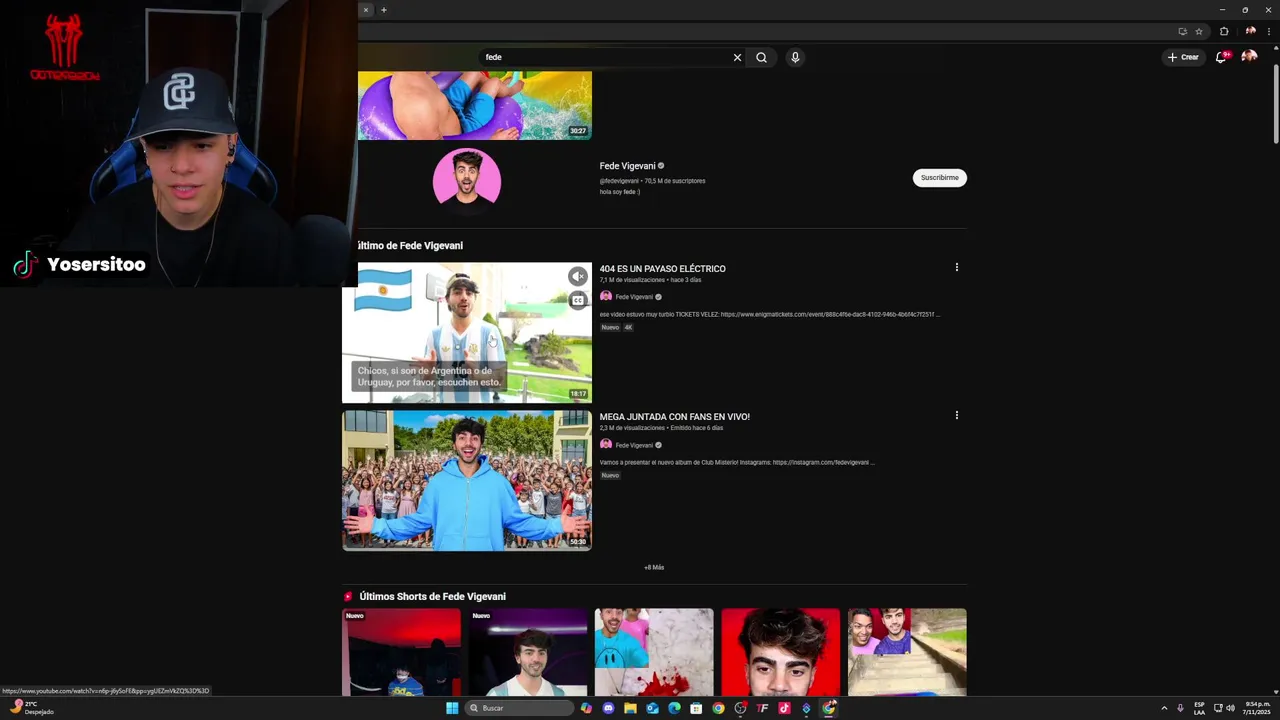Open Fede Vigevani channel avatar
The width and height of the screenshot is (1280, 720).
[467, 181]
